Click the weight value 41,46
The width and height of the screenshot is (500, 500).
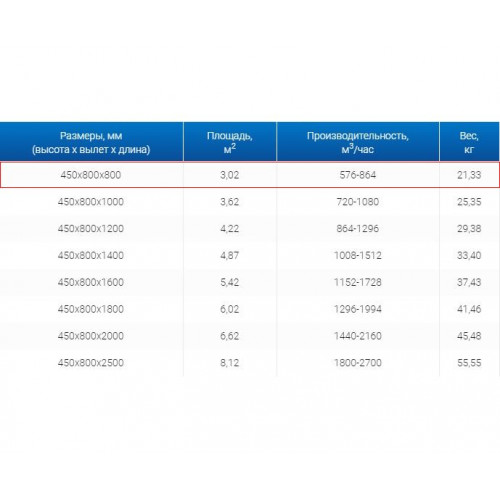point(469,309)
